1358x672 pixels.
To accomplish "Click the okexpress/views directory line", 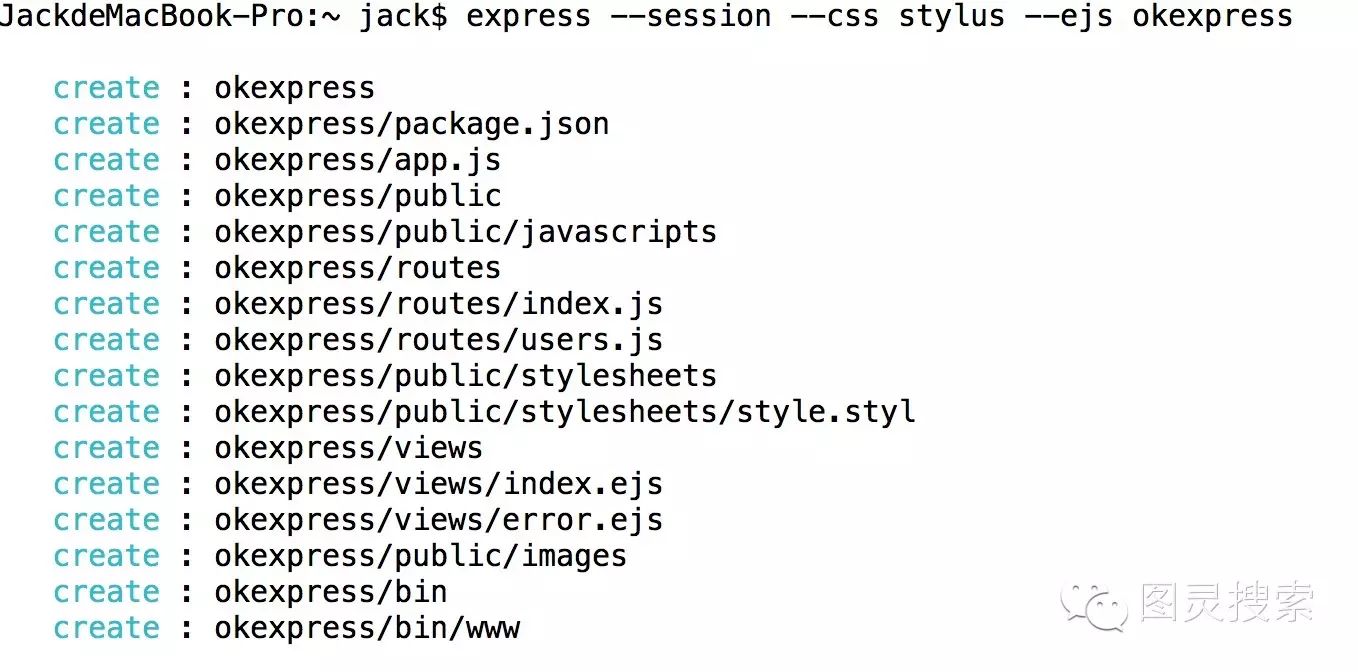I will pos(268,448).
